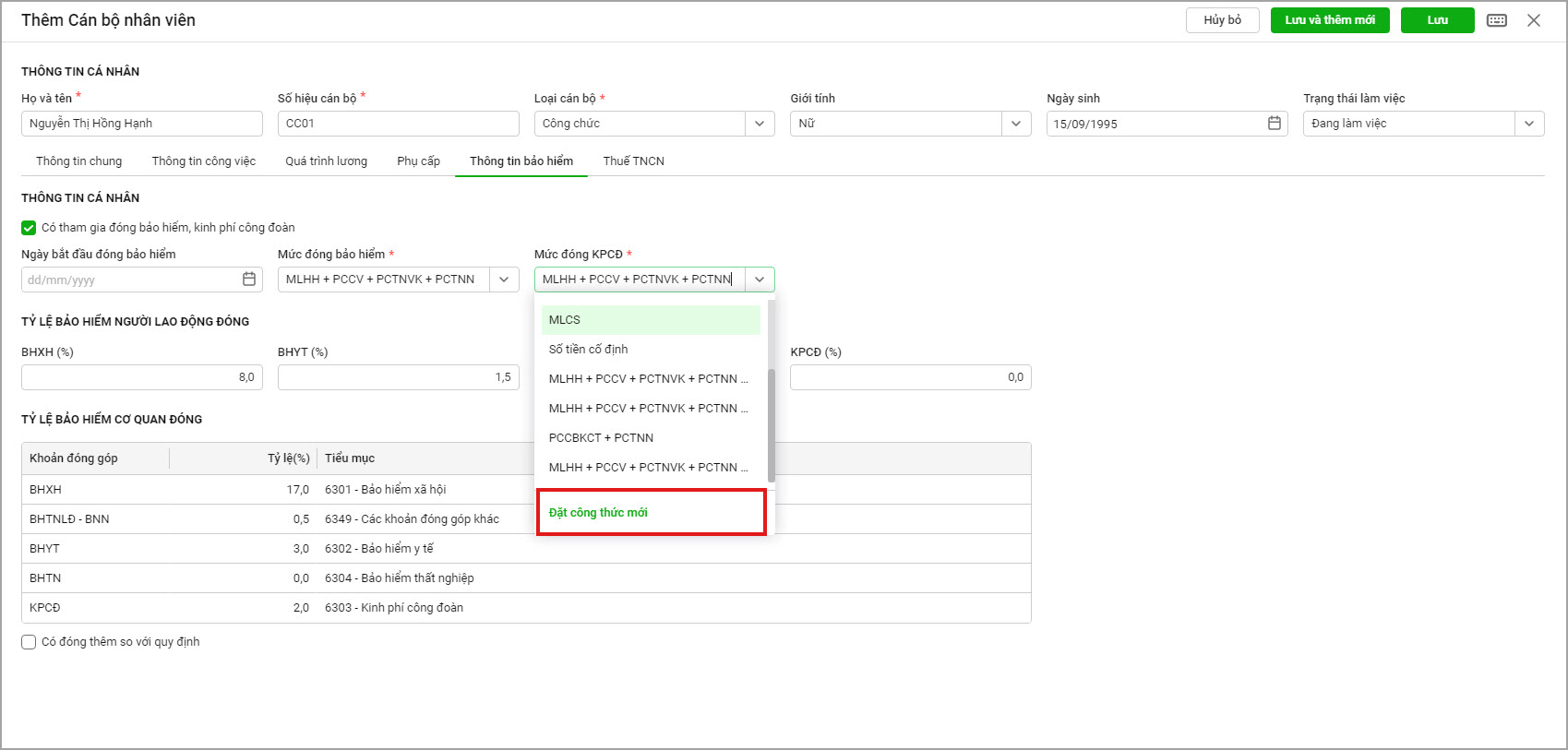Expand the Giới tính dropdown
This screenshot has height=750, width=1568.
click(1016, 124)
